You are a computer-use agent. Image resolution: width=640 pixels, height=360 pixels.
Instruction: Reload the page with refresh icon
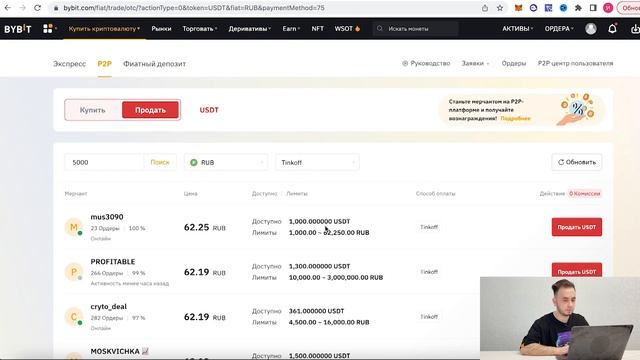pyautogui.click(x=37, y=8)
